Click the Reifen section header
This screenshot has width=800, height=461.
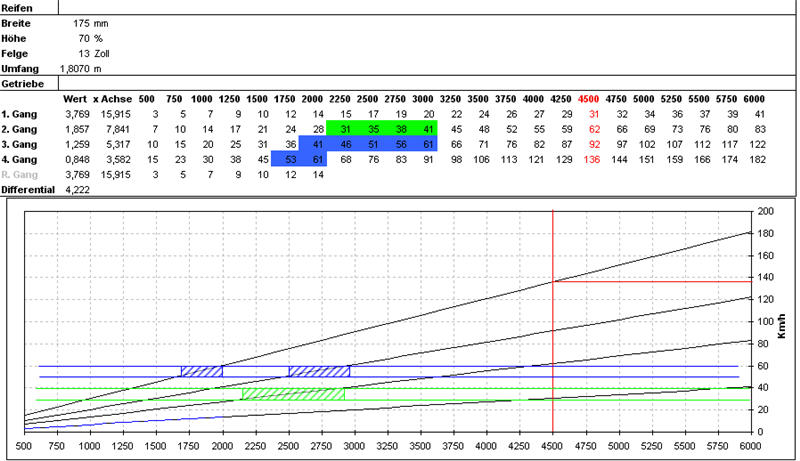(x=19, y=6)
